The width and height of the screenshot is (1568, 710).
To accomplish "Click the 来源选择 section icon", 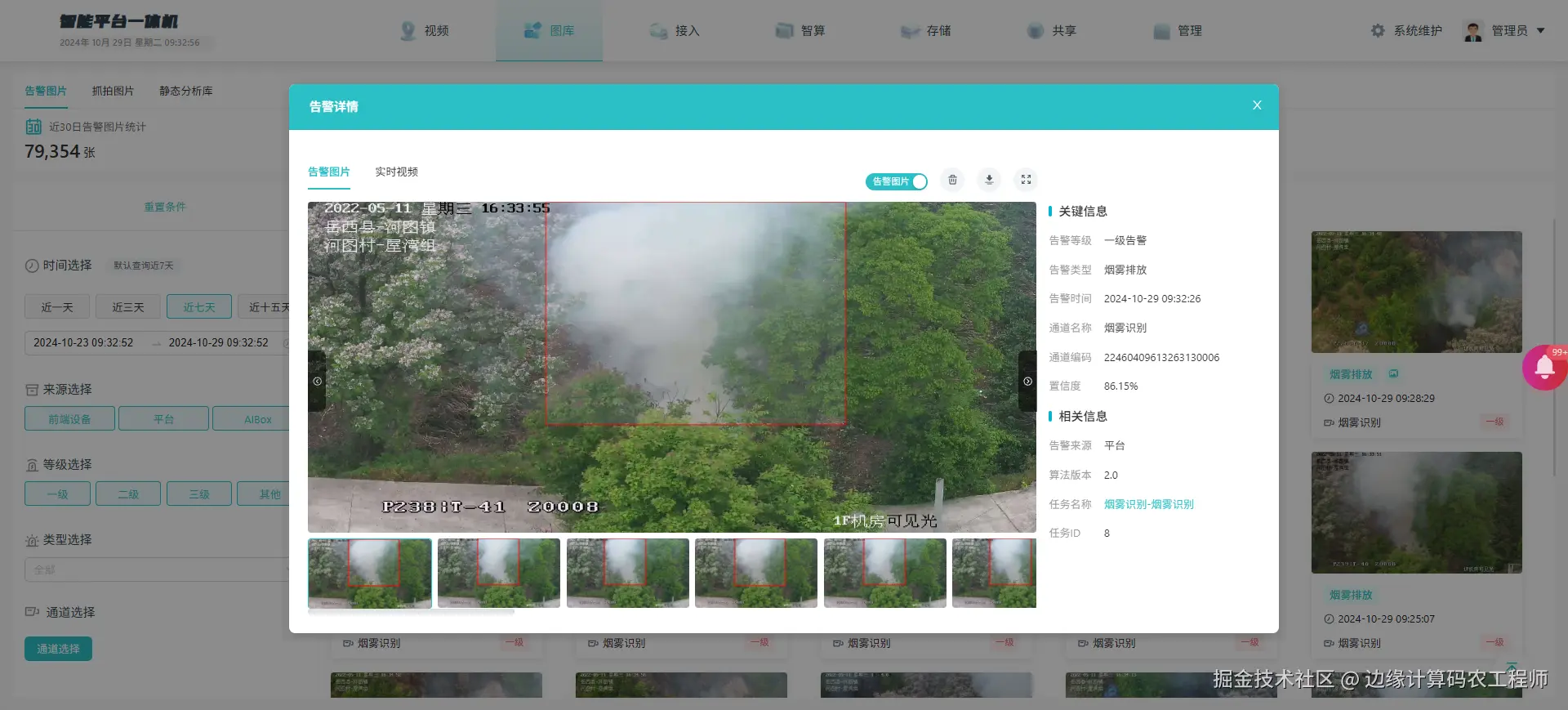I will point(32,390).
